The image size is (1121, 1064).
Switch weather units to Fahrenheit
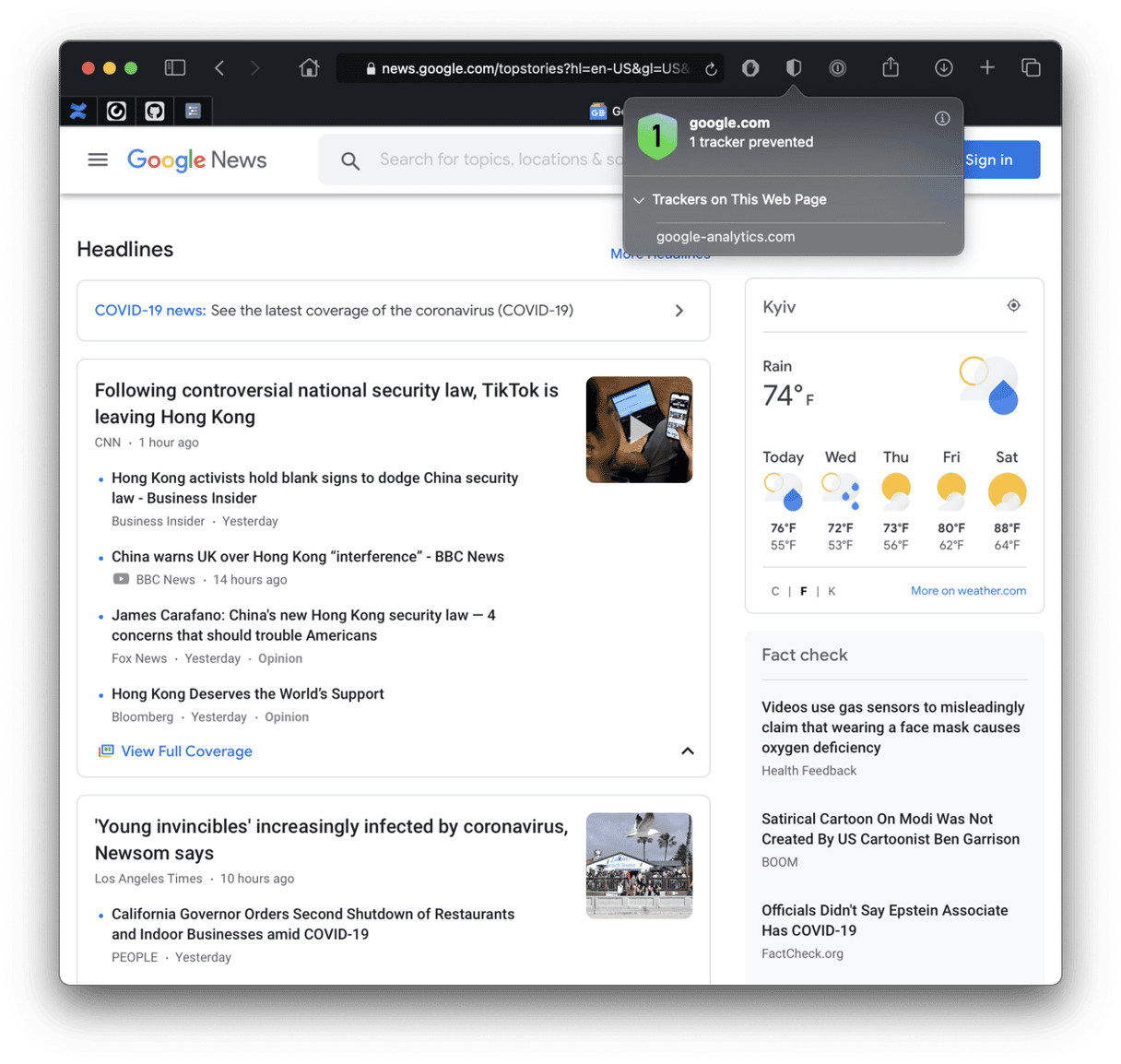click(804, 591)
